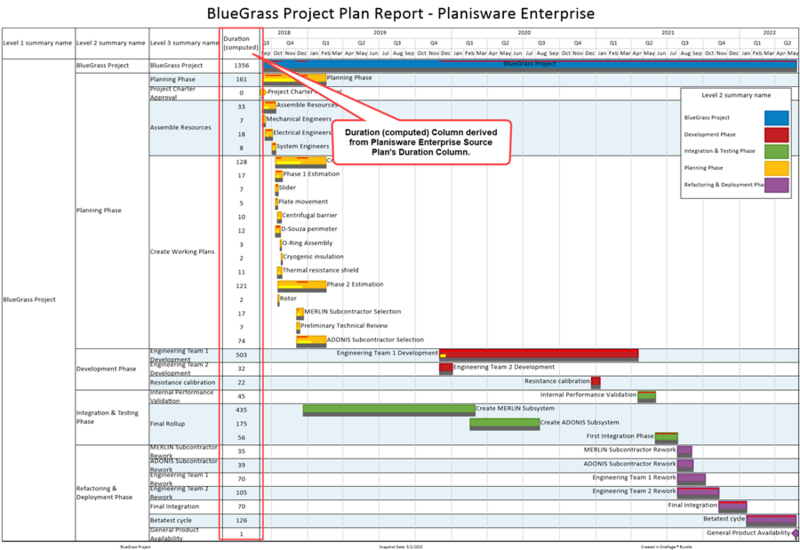Click the duration value 503
Viewport: 800px width, 550px height.
(241, 355)
